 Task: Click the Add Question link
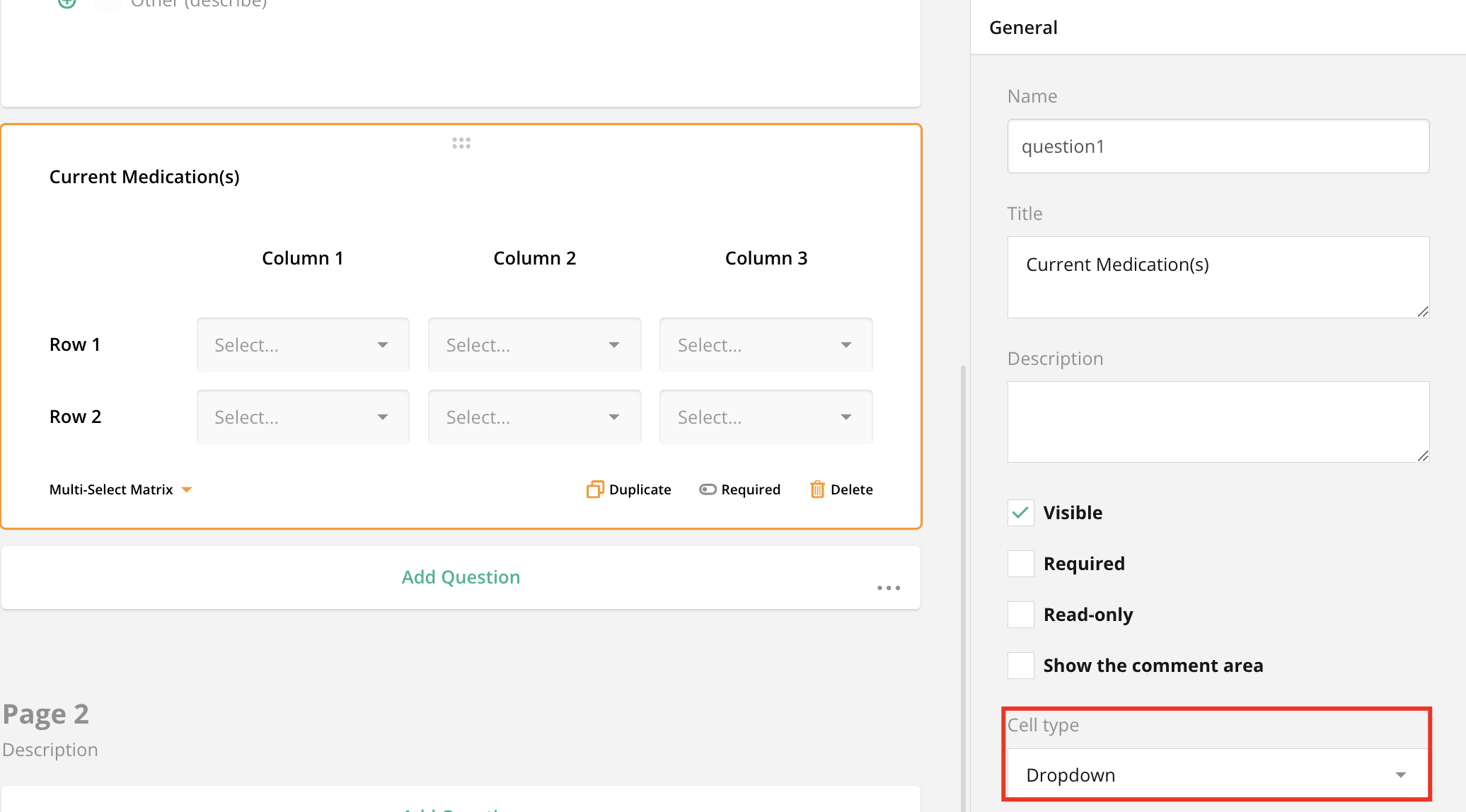click(461, 577)
